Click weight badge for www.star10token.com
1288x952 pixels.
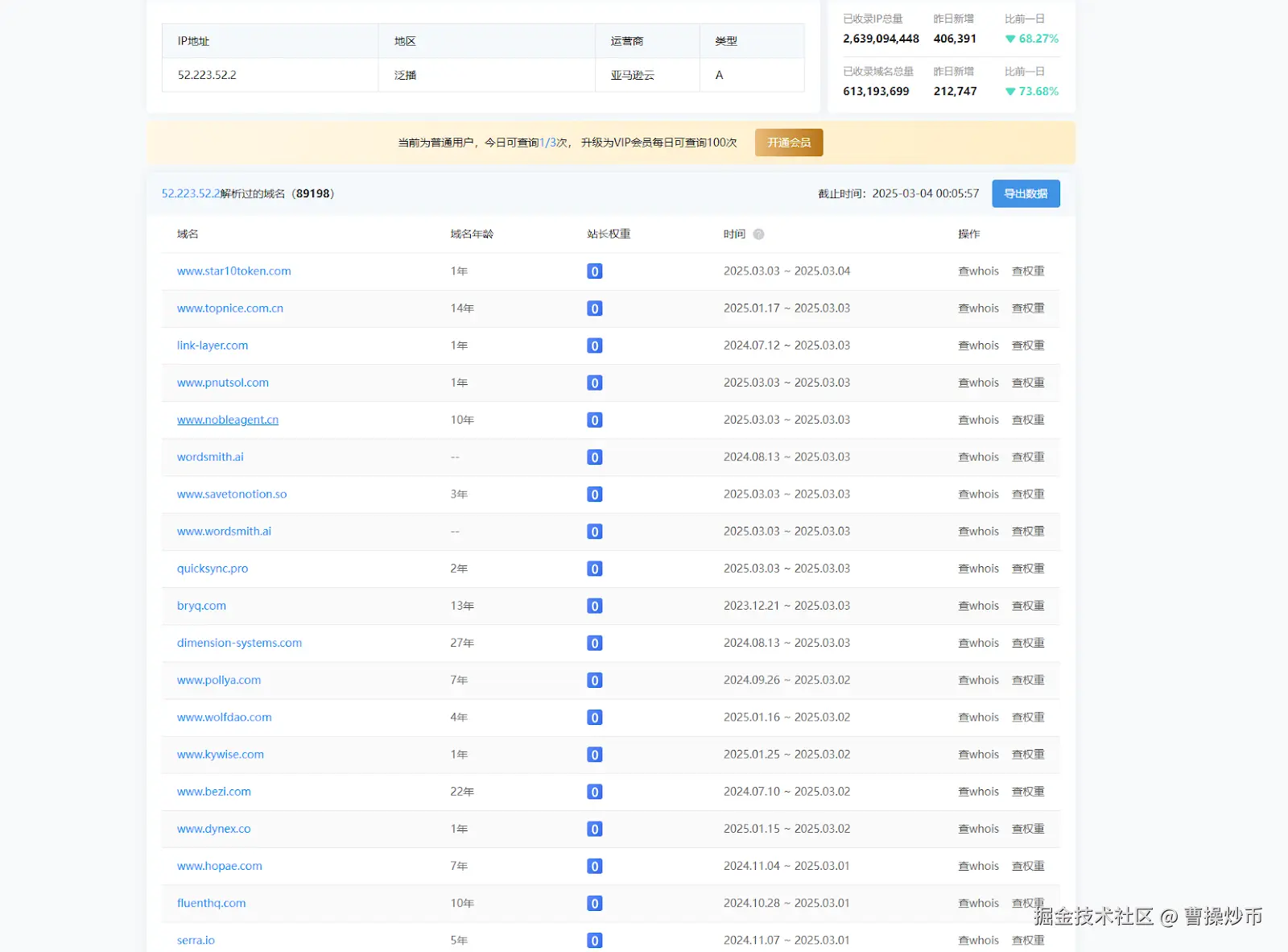point(595,271)
